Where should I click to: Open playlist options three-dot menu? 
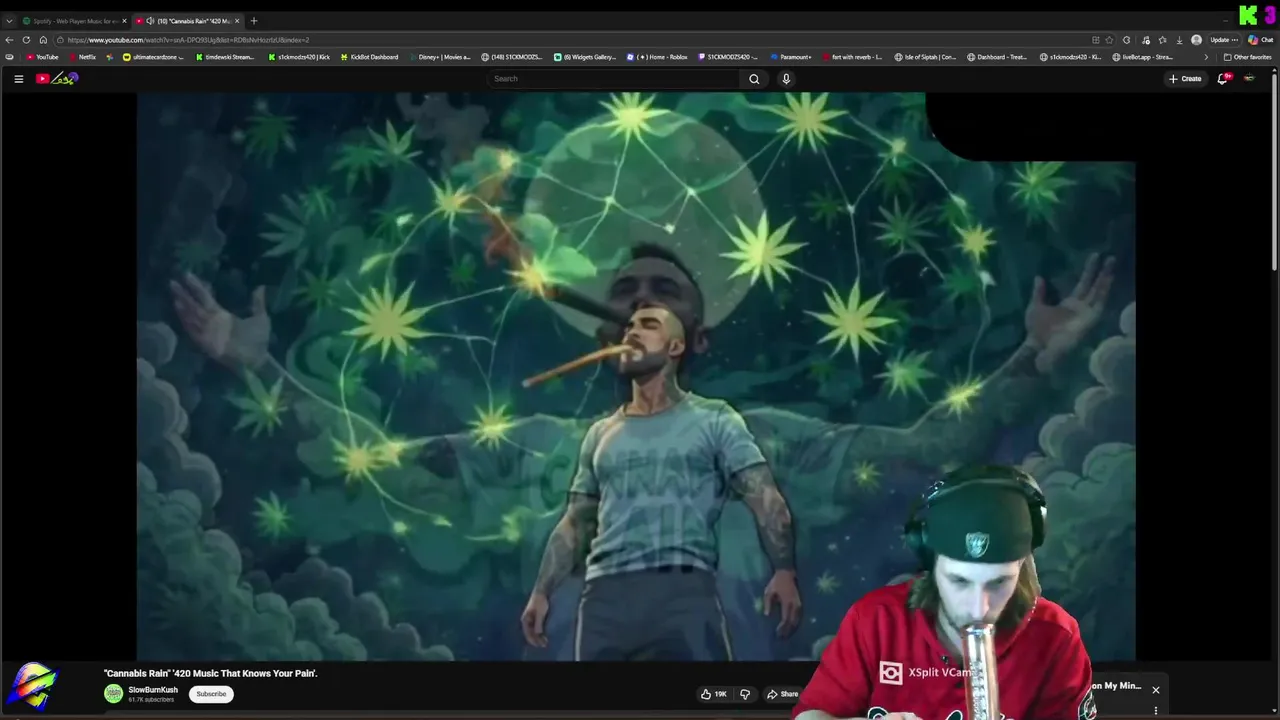(x=1156, y=711)
